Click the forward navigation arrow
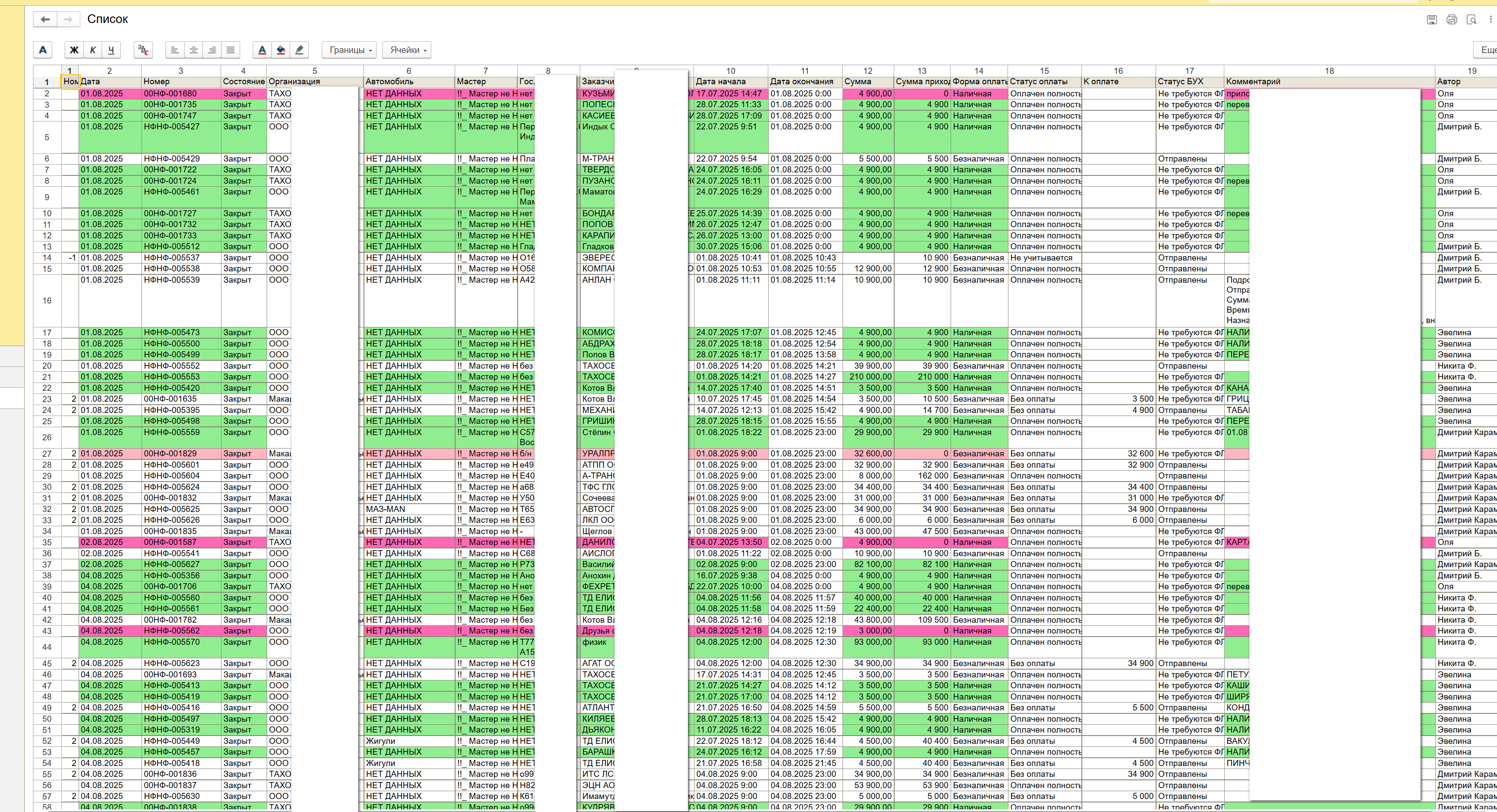This screenshot has width=1497, height=812. pyautogui.click(x=68, y=19)
